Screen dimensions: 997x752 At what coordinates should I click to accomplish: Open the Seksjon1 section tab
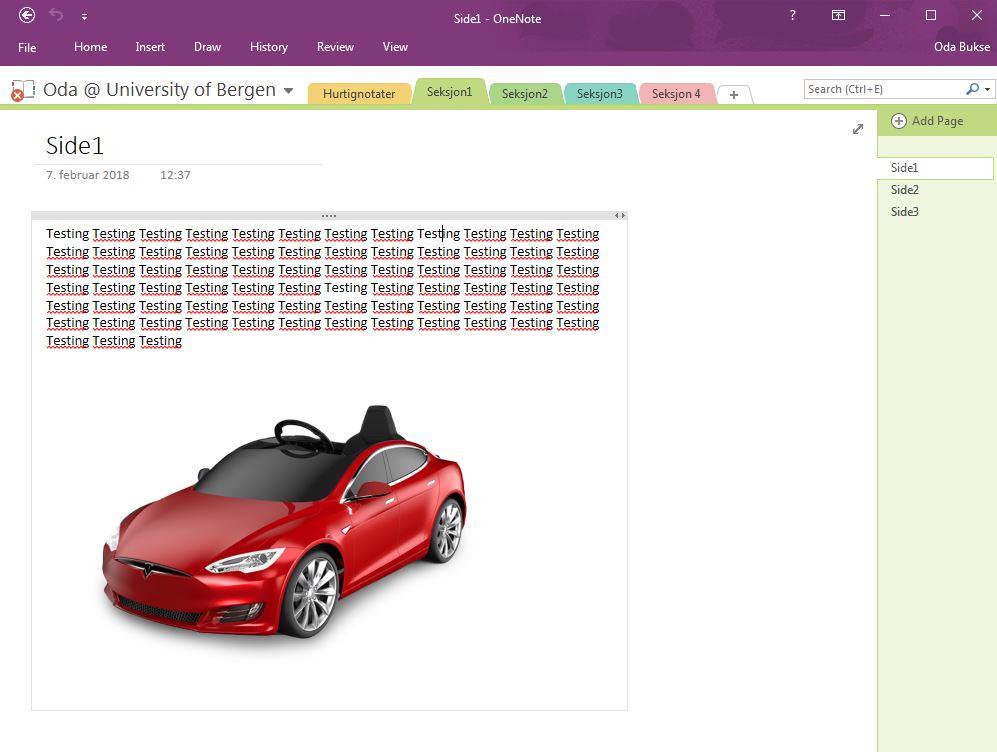click(x=450, y=92)
